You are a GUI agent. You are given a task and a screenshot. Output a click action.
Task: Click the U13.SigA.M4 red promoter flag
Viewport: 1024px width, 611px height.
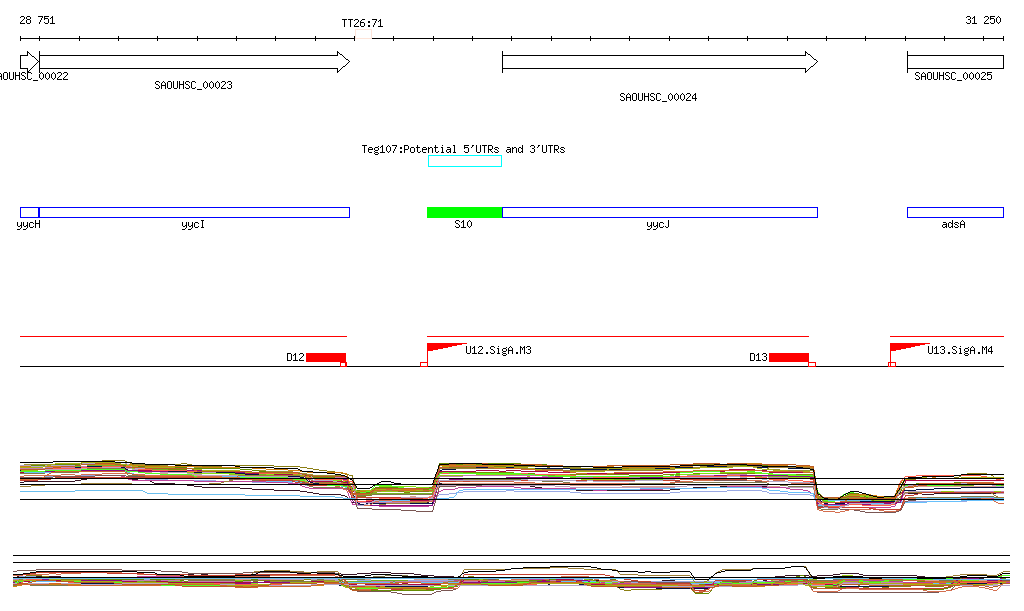pos(905,348)
